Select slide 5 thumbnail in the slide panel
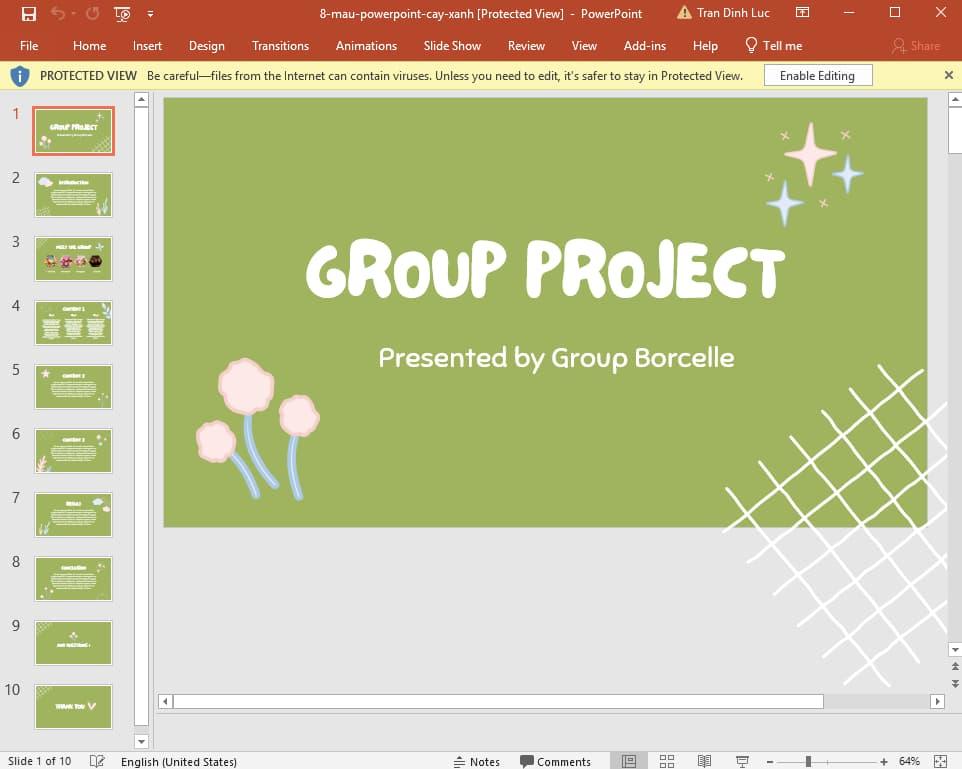Screen dimensions: 962x769 (x=73, y=387)
